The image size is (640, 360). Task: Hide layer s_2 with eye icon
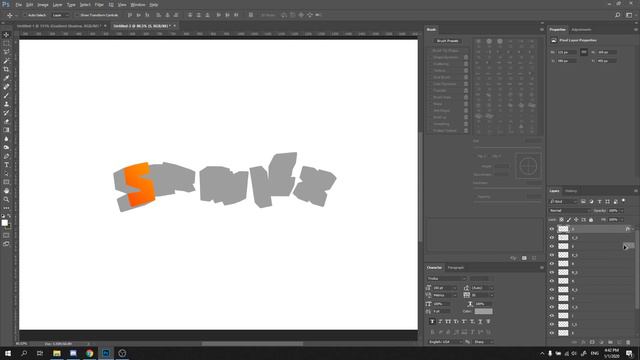tap(552, 238)
